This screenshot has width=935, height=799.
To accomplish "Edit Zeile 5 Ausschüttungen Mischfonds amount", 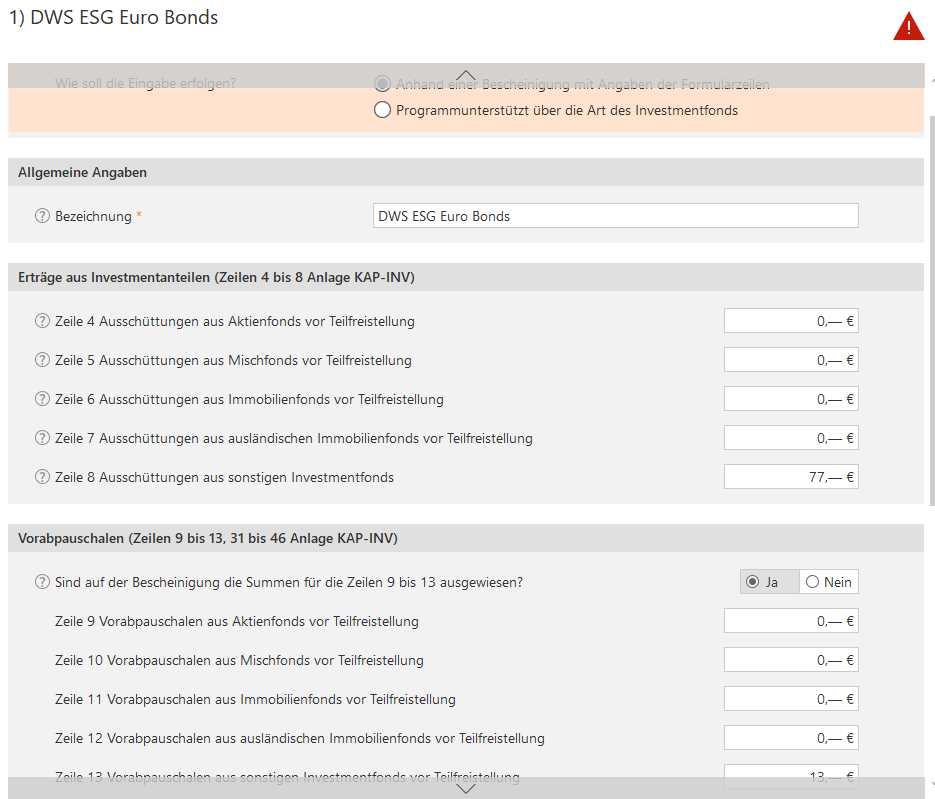I will [x=791, y=360].
